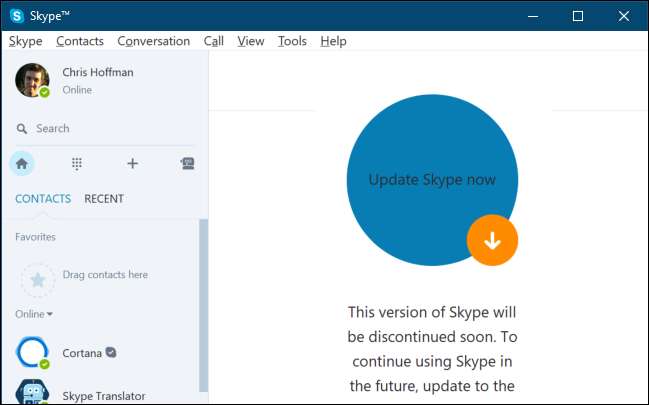Click Chris Hoffman's profile picture
Viewport: 649px width, 405px height.
(32, 80)
